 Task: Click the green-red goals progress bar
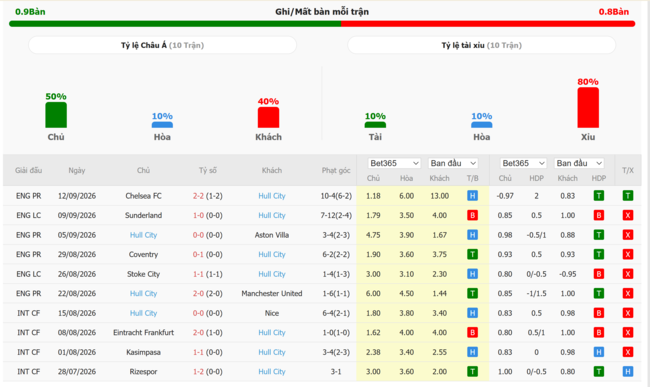tap(322, 24)
